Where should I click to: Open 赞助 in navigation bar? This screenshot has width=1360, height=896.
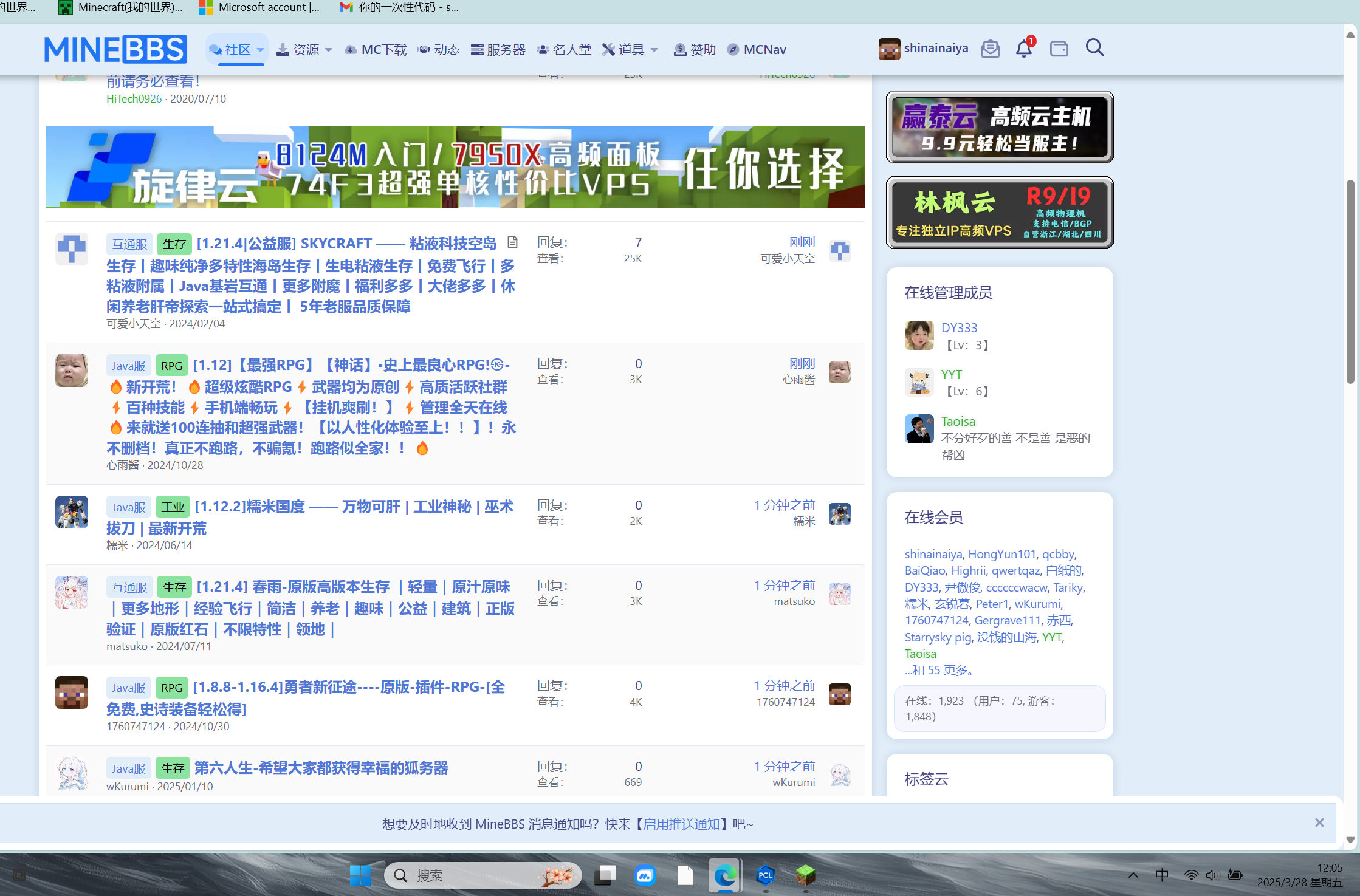click(x=695, y=49)
